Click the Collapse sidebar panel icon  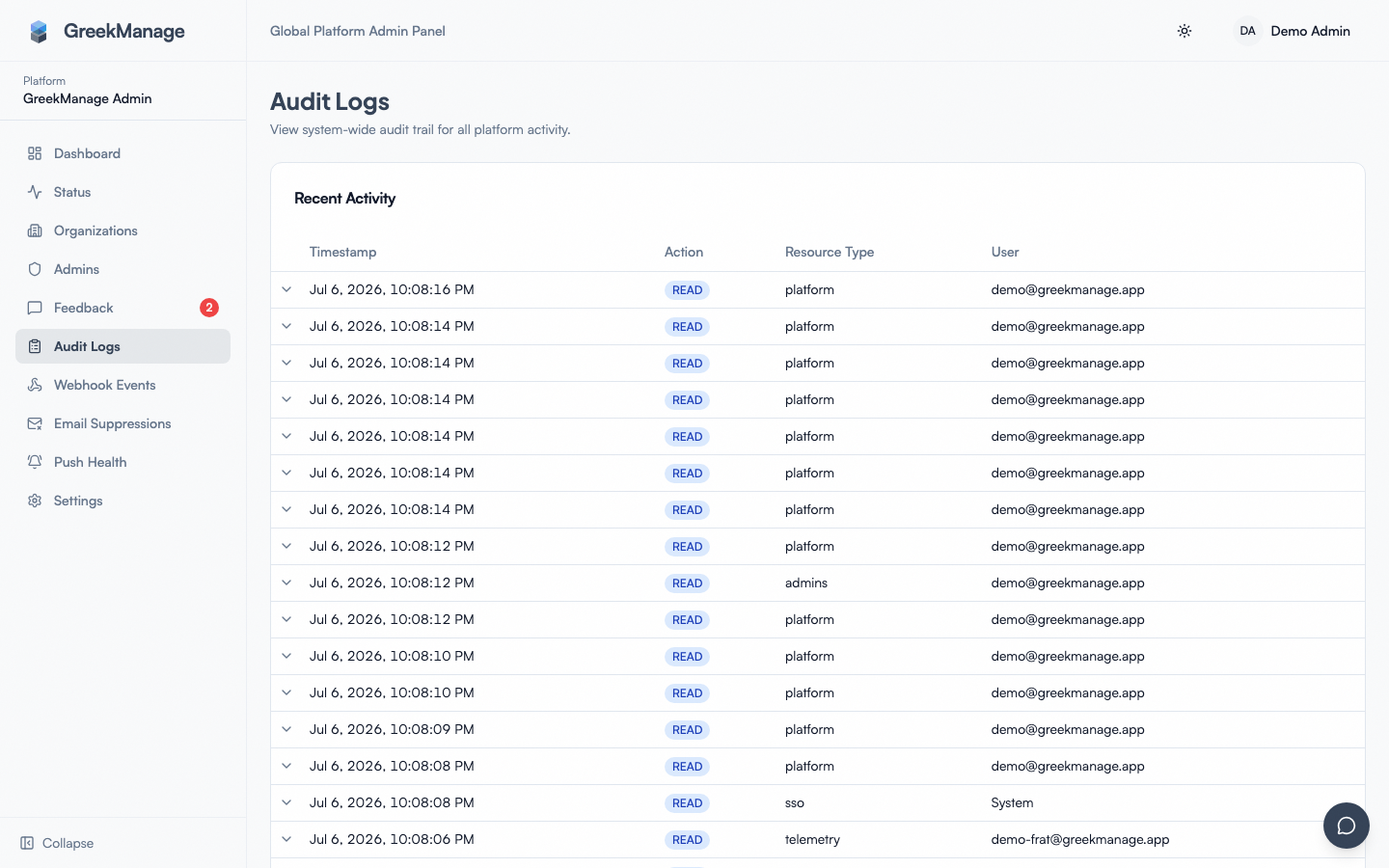coord(27,843)
